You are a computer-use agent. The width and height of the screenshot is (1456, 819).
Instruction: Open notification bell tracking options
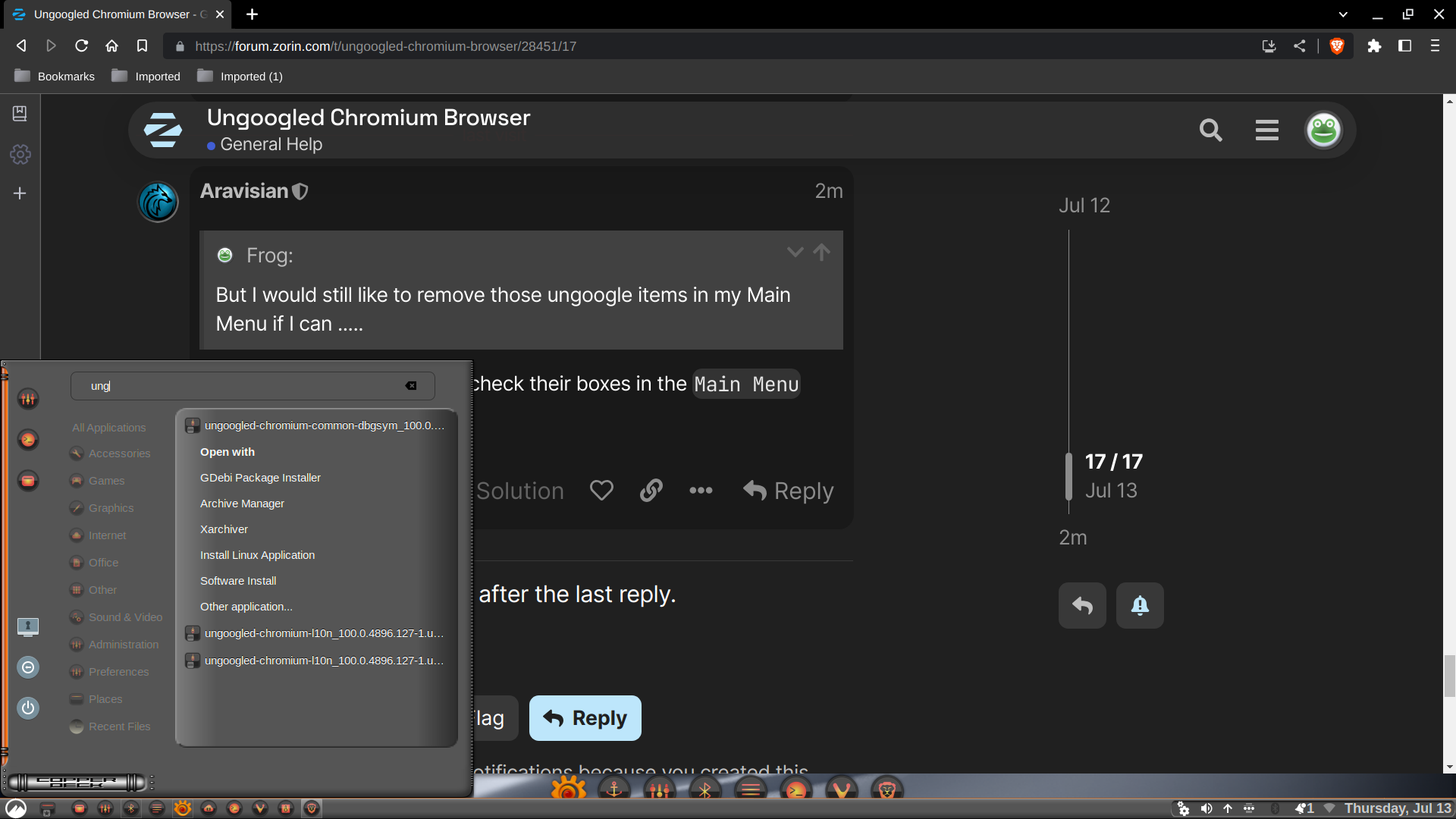[1140, 605]
